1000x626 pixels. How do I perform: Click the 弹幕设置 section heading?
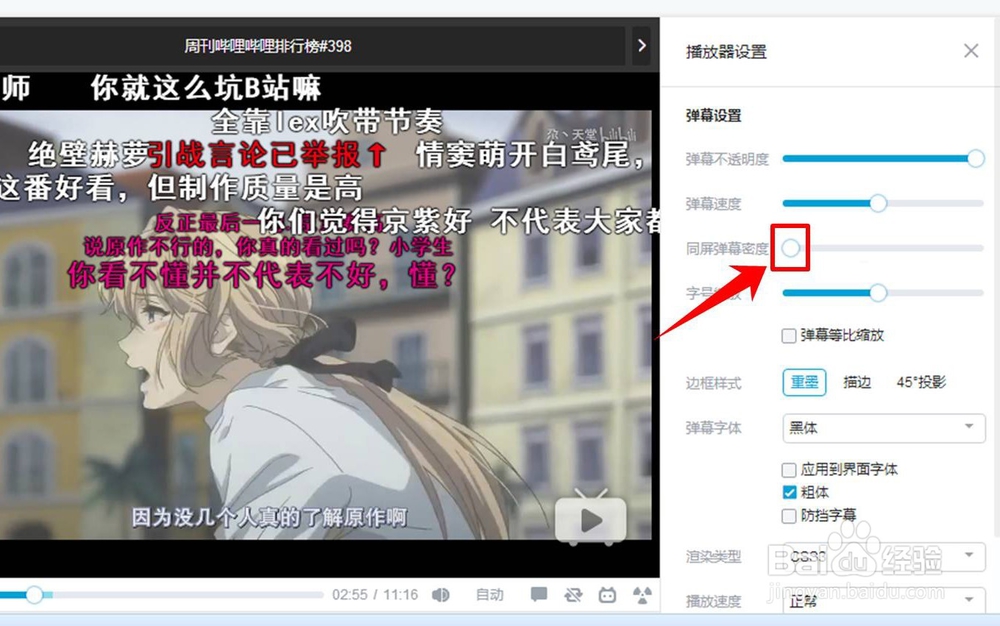click(x=714, y=115)
